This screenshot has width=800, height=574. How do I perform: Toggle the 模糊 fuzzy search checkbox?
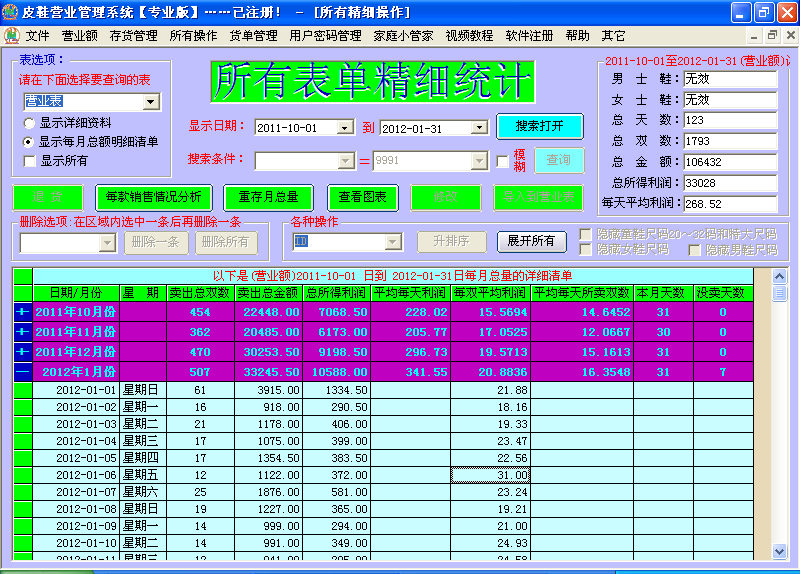tap(503, 161)
